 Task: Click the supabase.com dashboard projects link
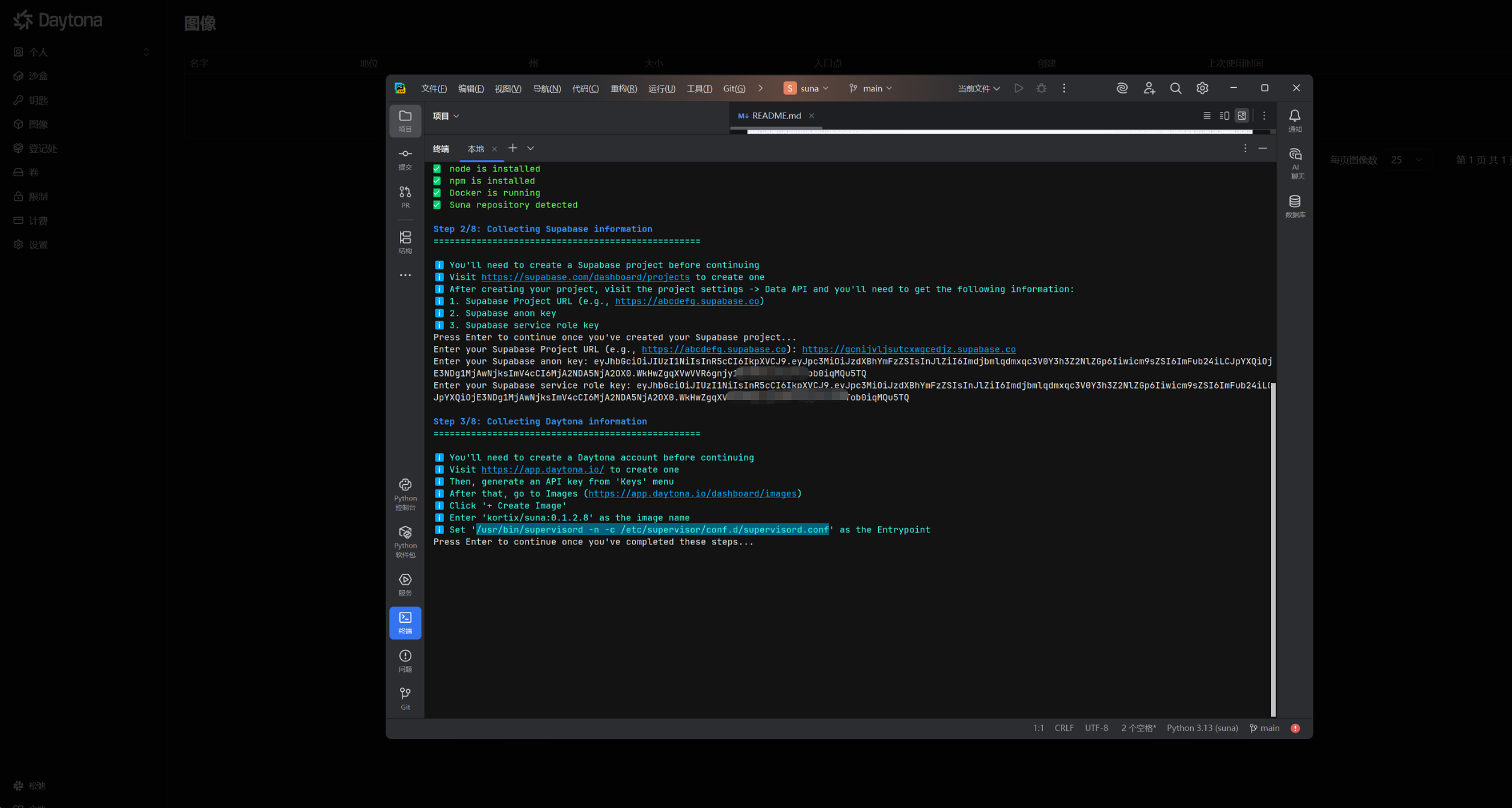(585, 277)
